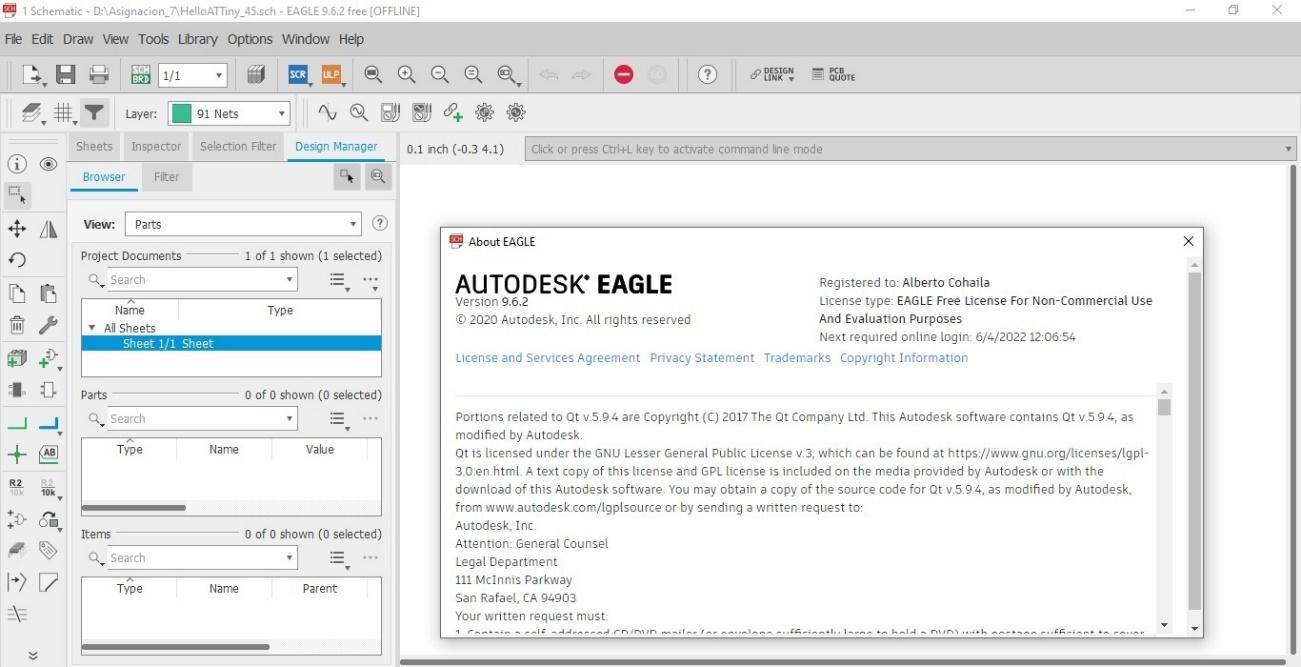The width and height of the screenshot is (1301, 667).
Task: Collapse the All Sheets tree node
Action: [92, 328]
